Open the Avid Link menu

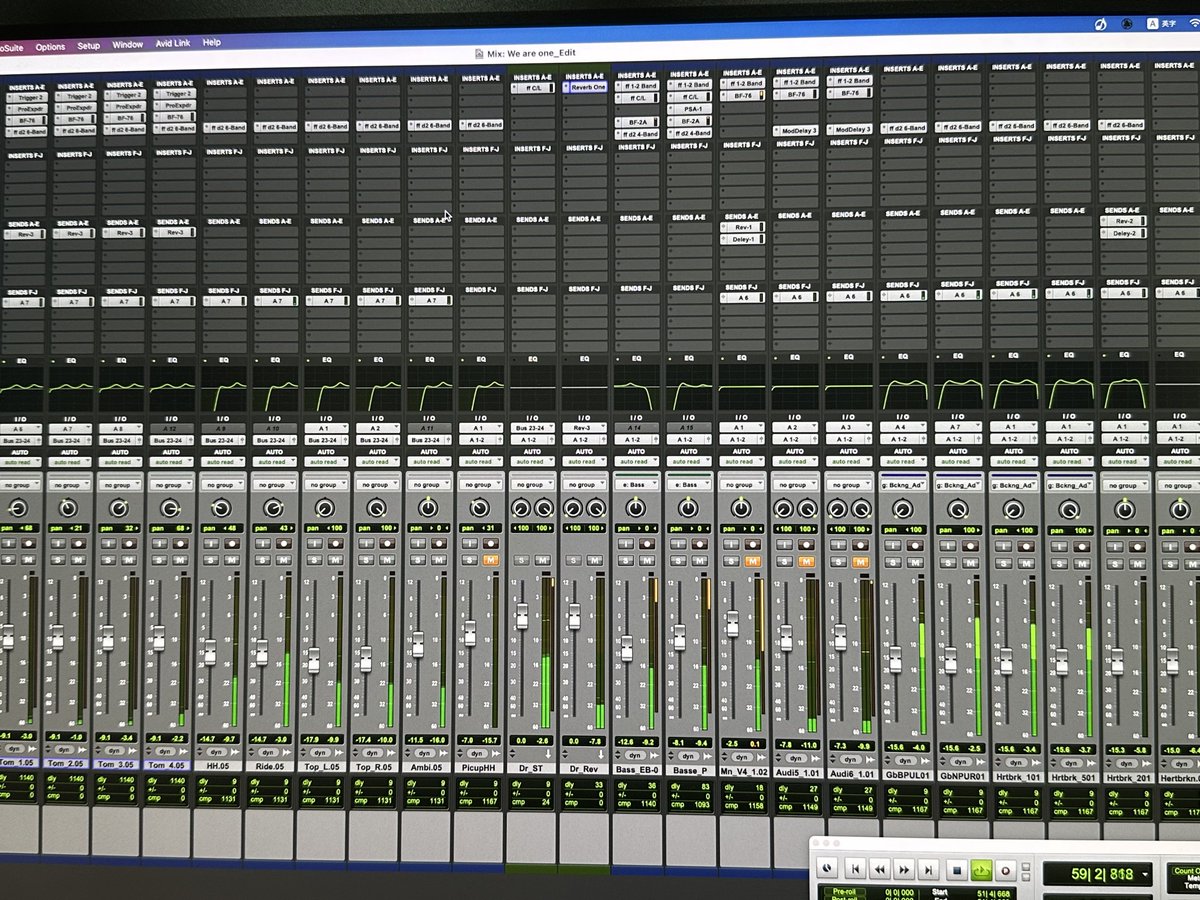pyautogui.click(x=173, y=44)
